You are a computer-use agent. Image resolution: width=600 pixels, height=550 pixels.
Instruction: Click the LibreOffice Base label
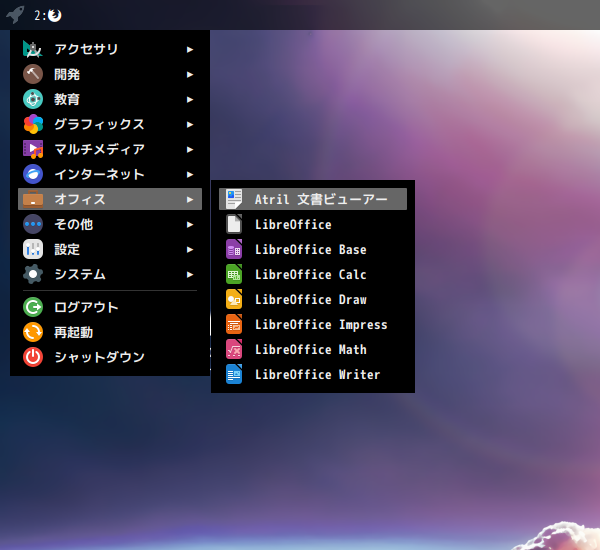click(311, 250)
